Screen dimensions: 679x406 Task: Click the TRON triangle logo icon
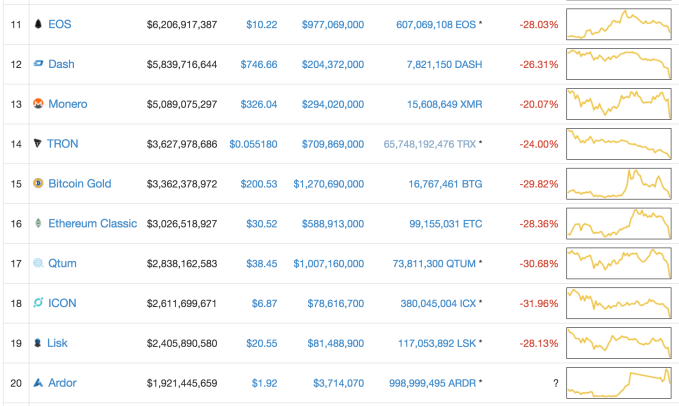tap(38, 144)
